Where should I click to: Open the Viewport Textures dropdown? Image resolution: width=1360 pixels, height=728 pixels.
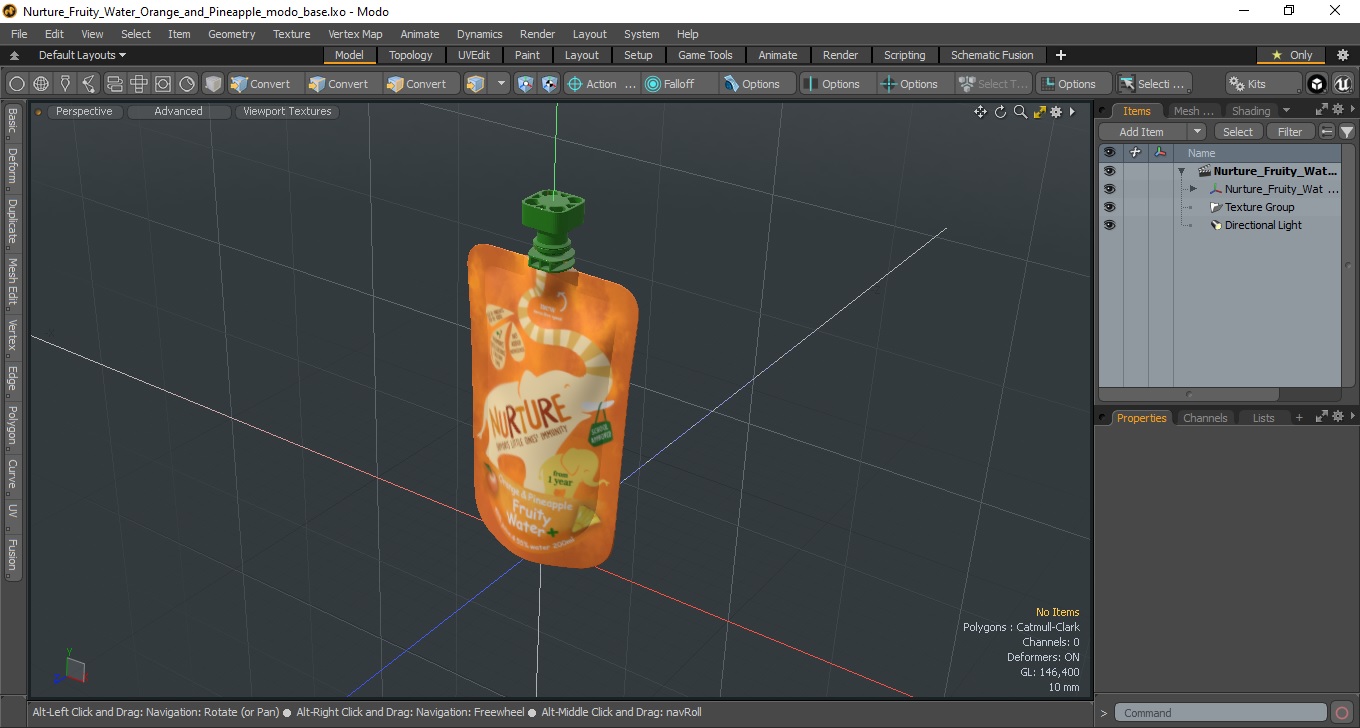(287, 112)
